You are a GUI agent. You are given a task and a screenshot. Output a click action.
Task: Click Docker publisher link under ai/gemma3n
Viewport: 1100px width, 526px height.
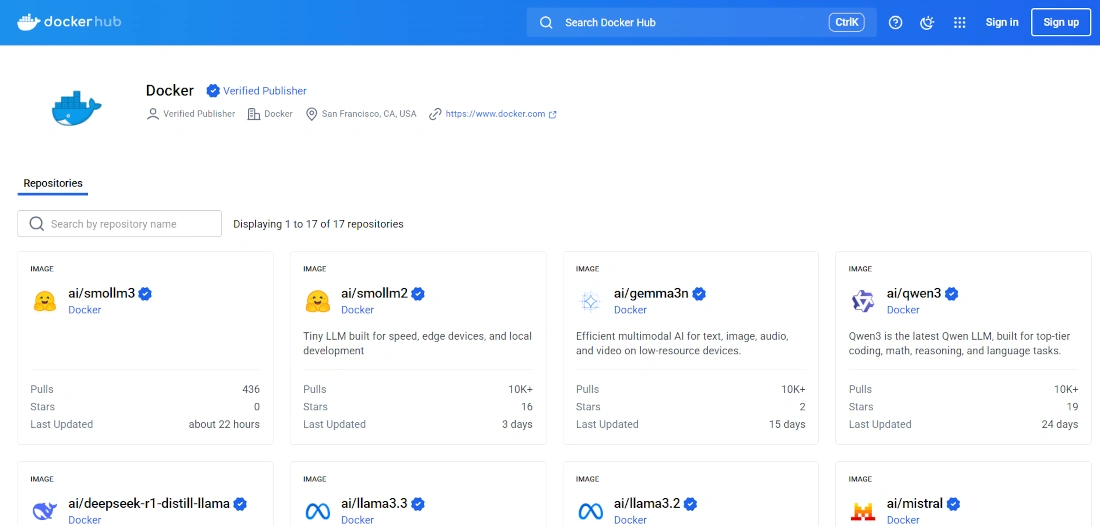(x=630, y=310)
